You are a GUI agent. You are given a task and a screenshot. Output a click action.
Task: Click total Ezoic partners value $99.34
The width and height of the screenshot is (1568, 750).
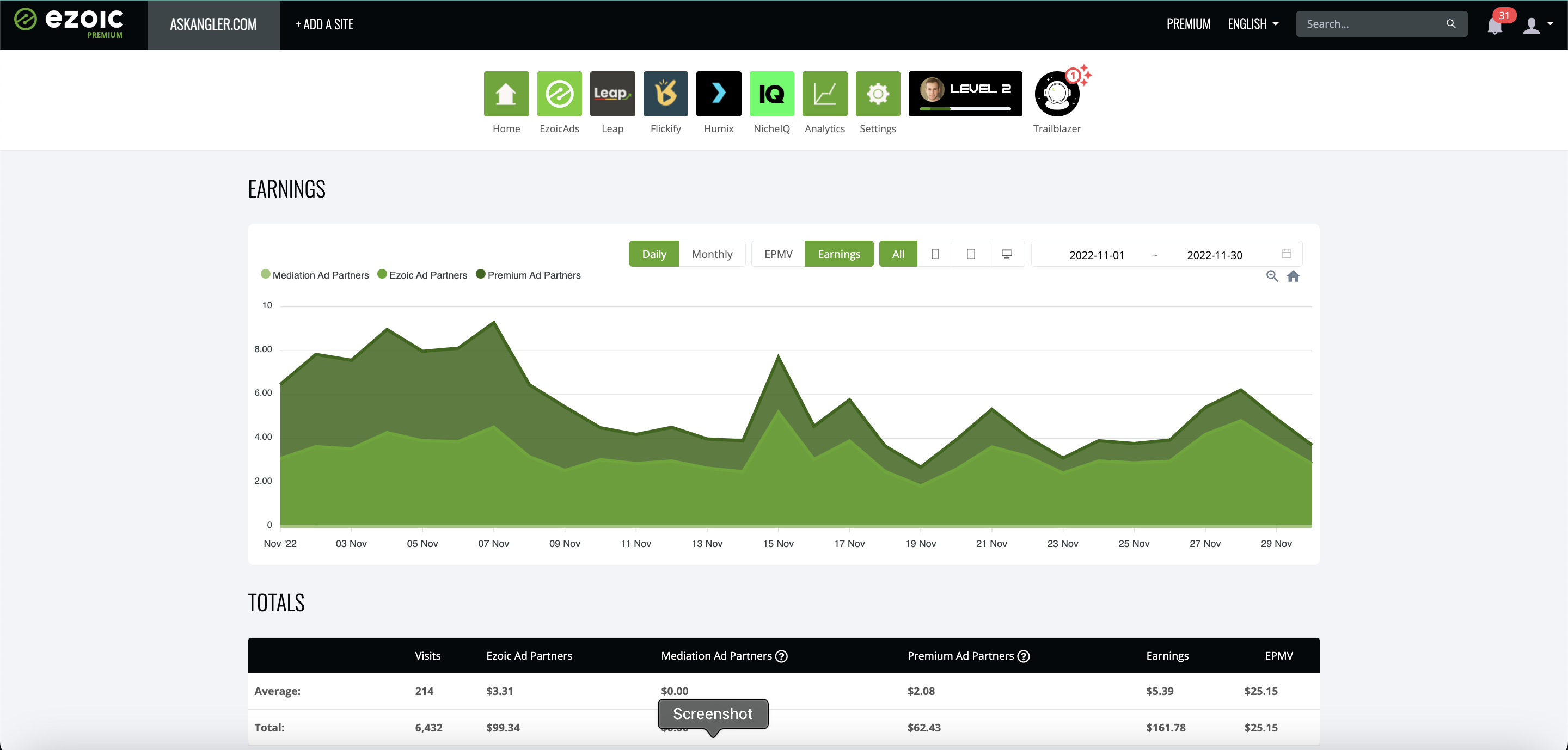(503, 728)
